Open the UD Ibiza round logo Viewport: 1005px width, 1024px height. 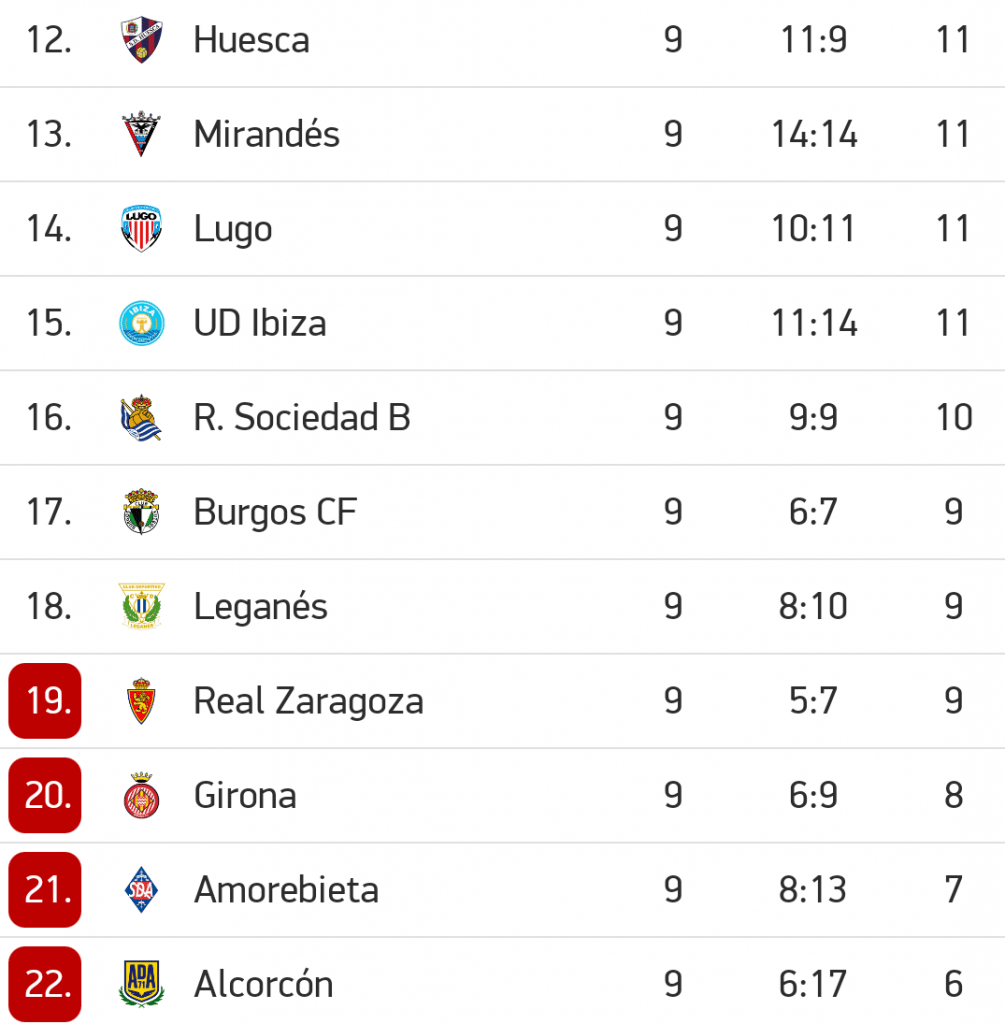141,323
